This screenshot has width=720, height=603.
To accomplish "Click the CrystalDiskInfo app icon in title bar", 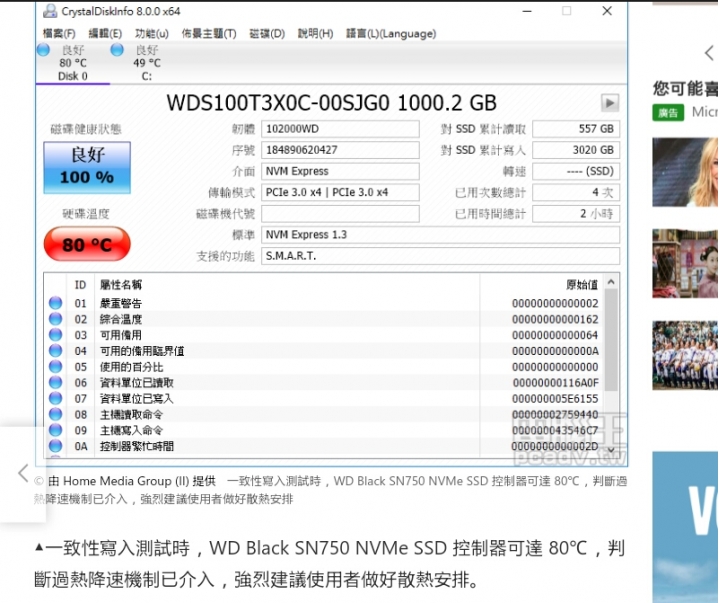I will 50,11.
